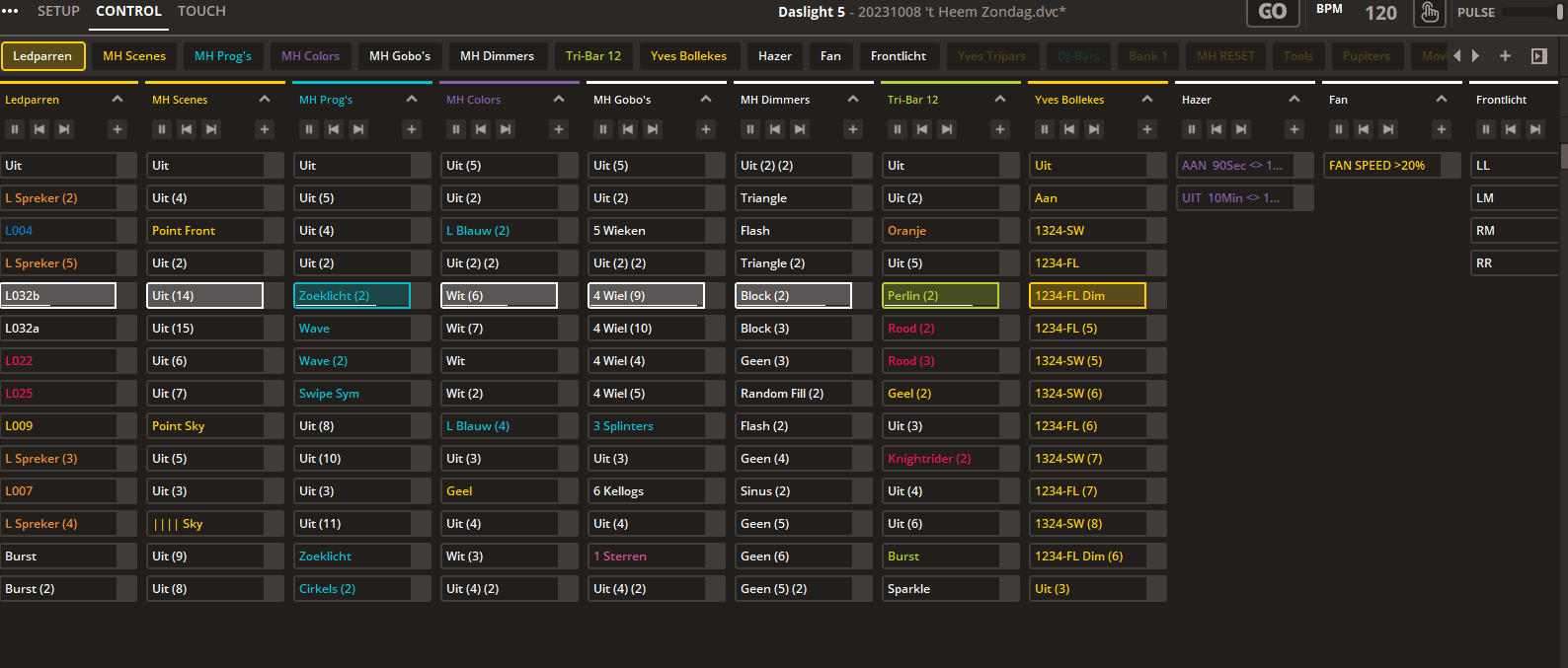Collapse the Hazer column
This screenshot has width=1568, height=668.
click(x=1294, y=99)
